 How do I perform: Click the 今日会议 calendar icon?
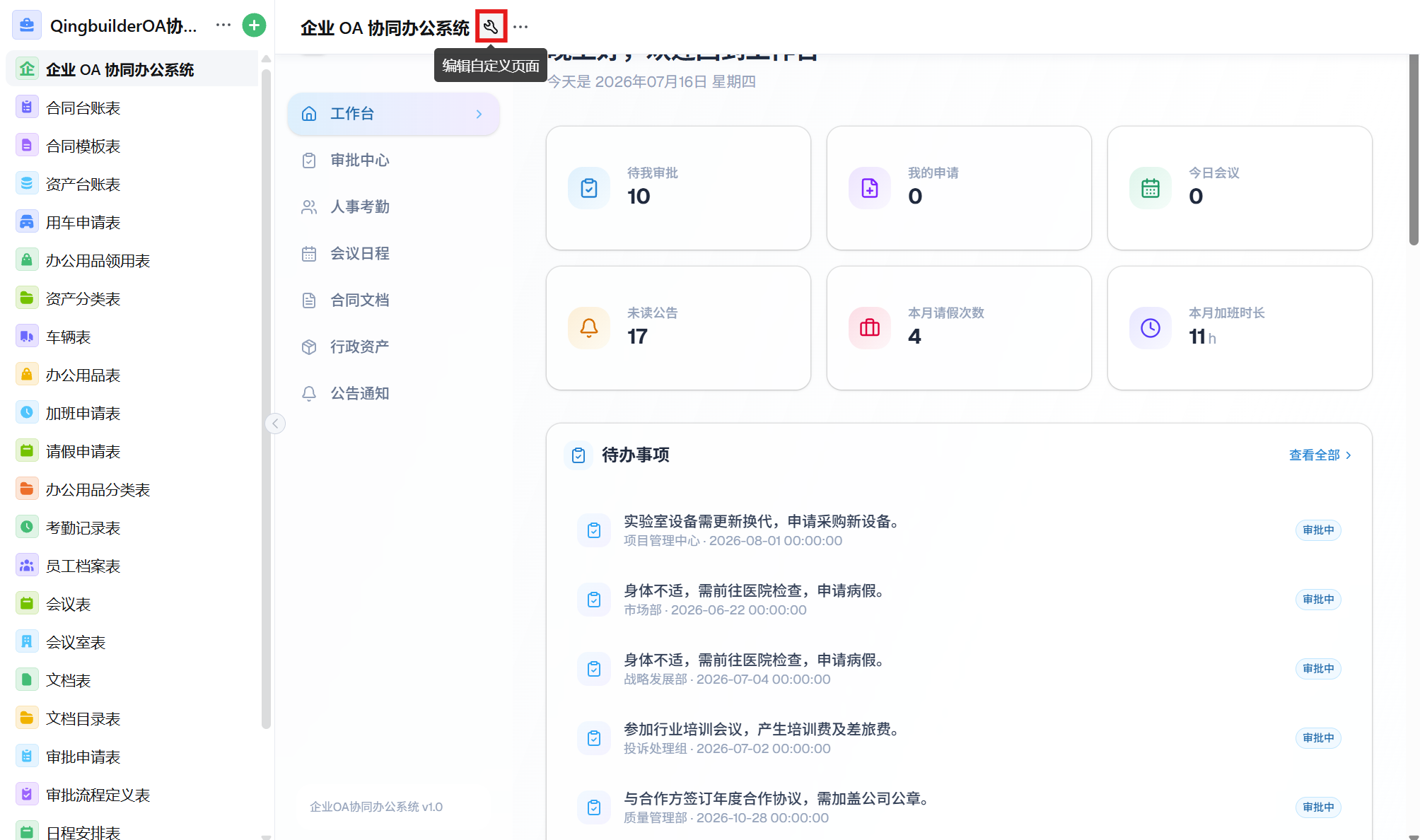pyautogui.click(x=1151, y=188)
